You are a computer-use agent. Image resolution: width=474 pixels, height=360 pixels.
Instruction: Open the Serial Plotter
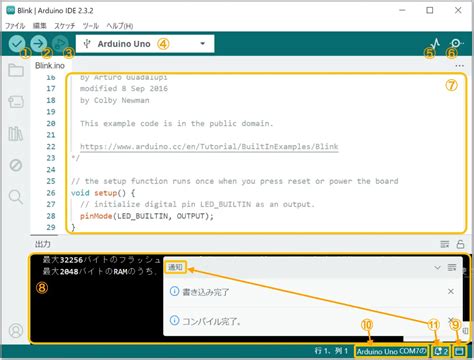click(x=434, y=44)
